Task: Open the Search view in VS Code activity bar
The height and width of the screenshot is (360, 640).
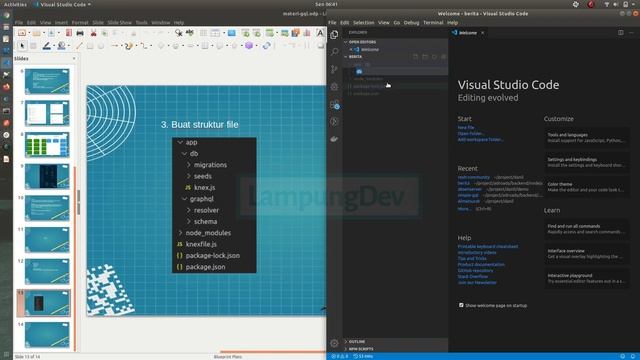Action: pos(334,52)
